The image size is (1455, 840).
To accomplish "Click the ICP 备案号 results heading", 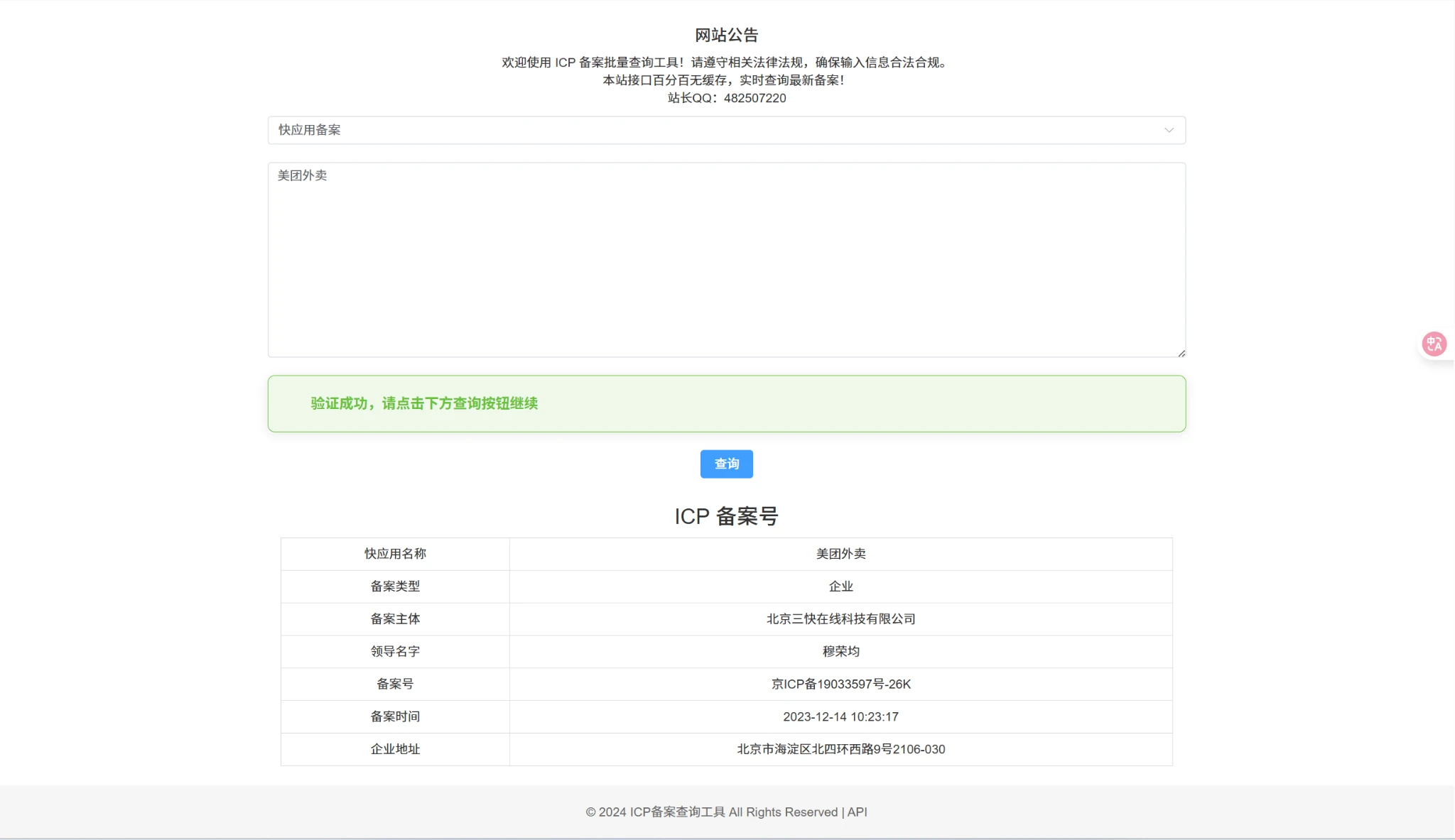I will [x=726, y=516].
